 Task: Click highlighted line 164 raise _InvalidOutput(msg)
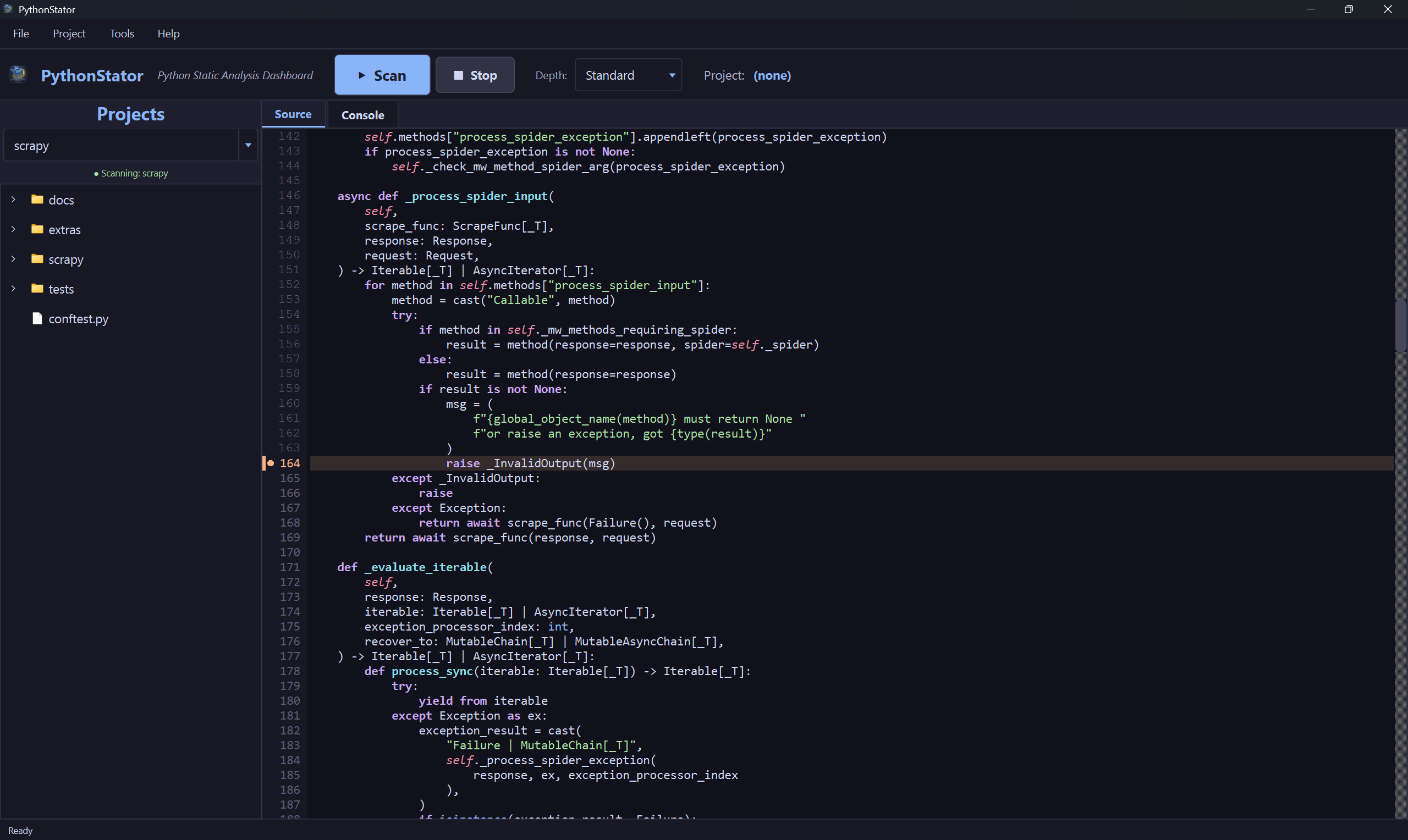point(851,463)
